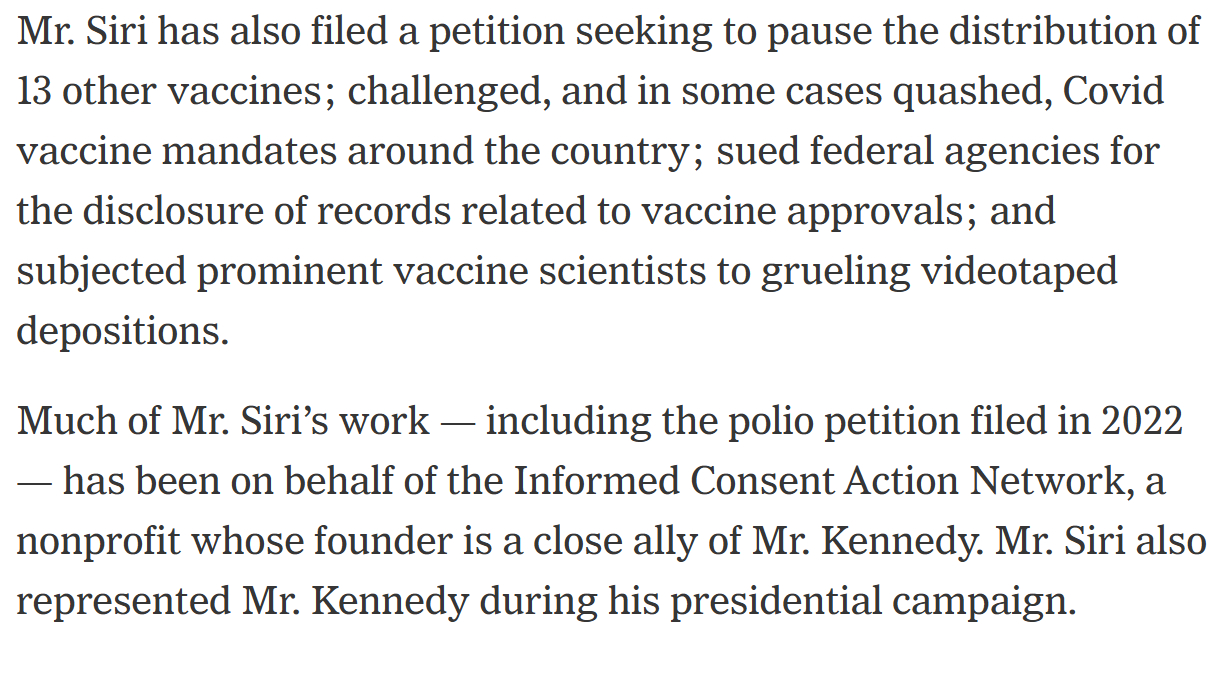Click the word "quashed" in the article
The width and height of the screenshot is (1226, 686).
point(967,92)
